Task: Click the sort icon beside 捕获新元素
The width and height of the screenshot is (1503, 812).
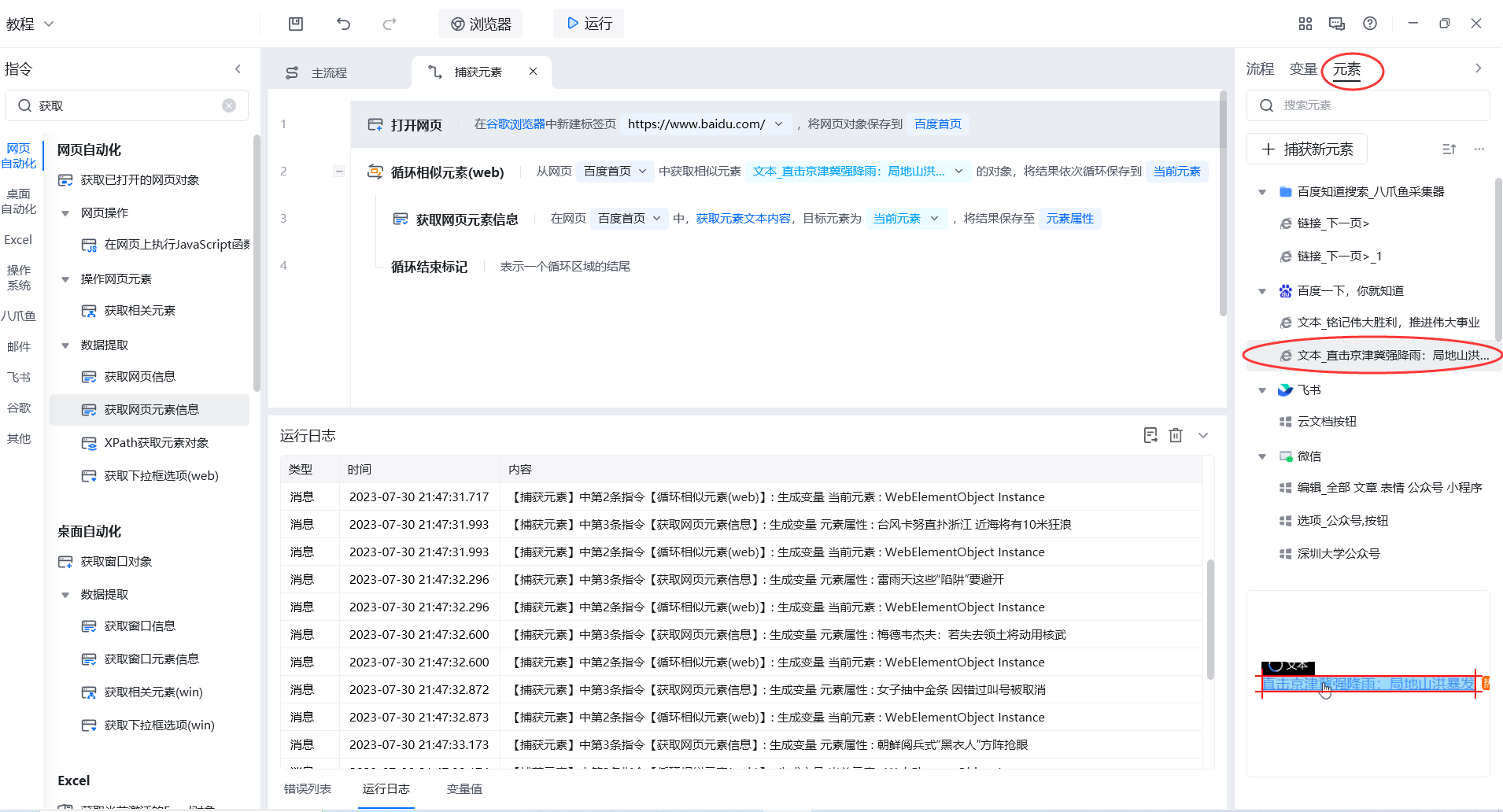Action: 1449,149
